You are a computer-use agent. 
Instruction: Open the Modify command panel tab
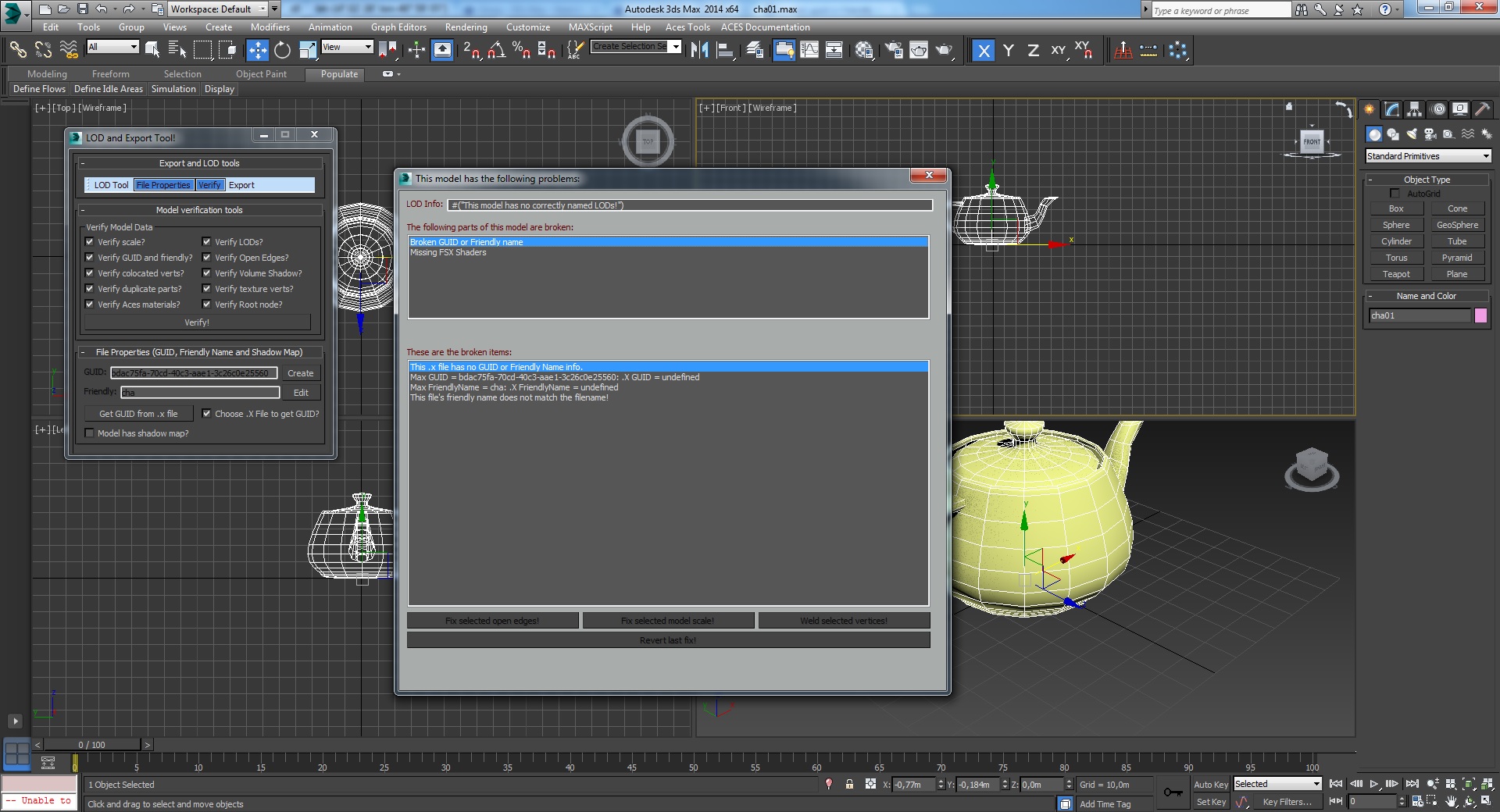[1391, 109]
